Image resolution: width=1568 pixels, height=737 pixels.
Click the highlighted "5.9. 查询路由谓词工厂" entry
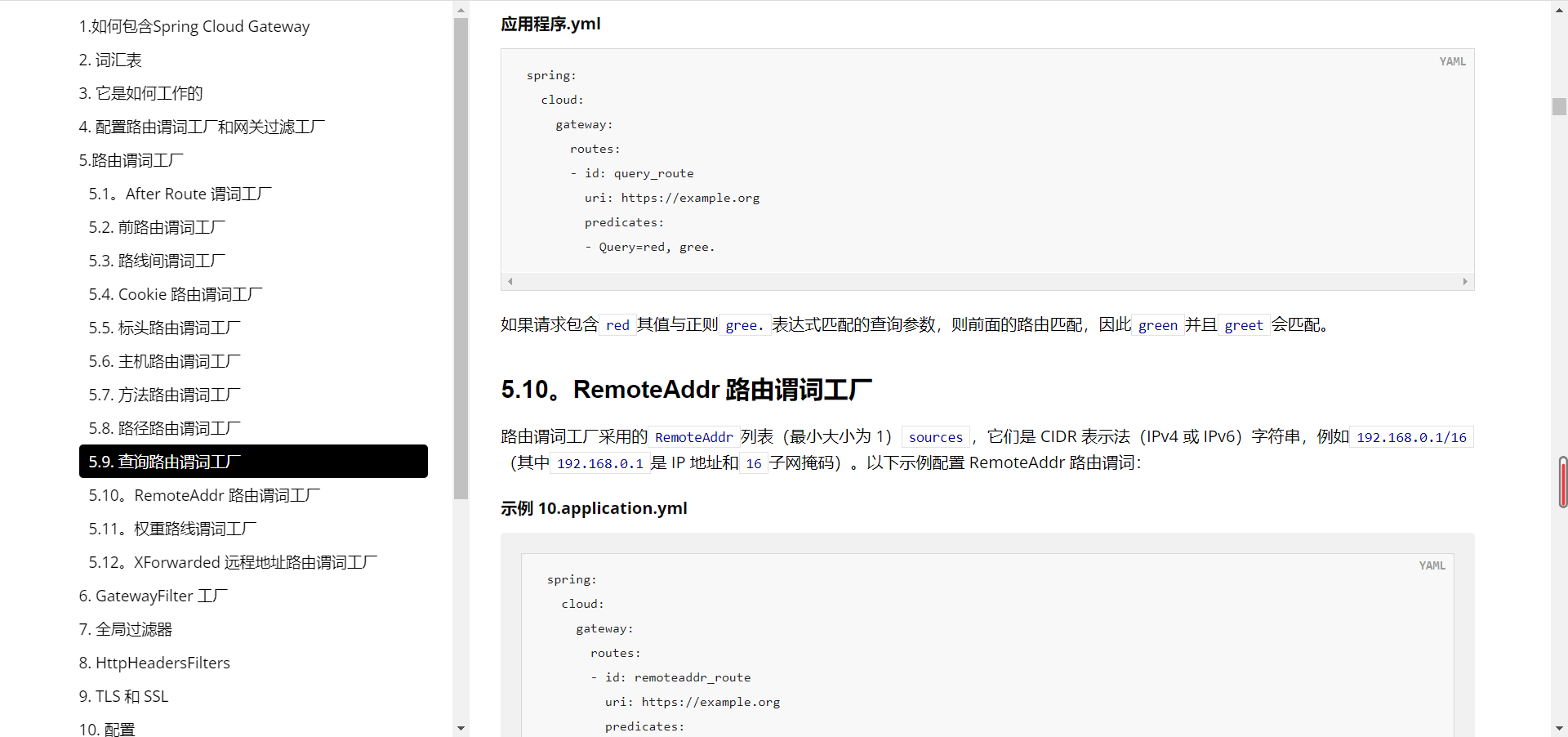[163, 461]
